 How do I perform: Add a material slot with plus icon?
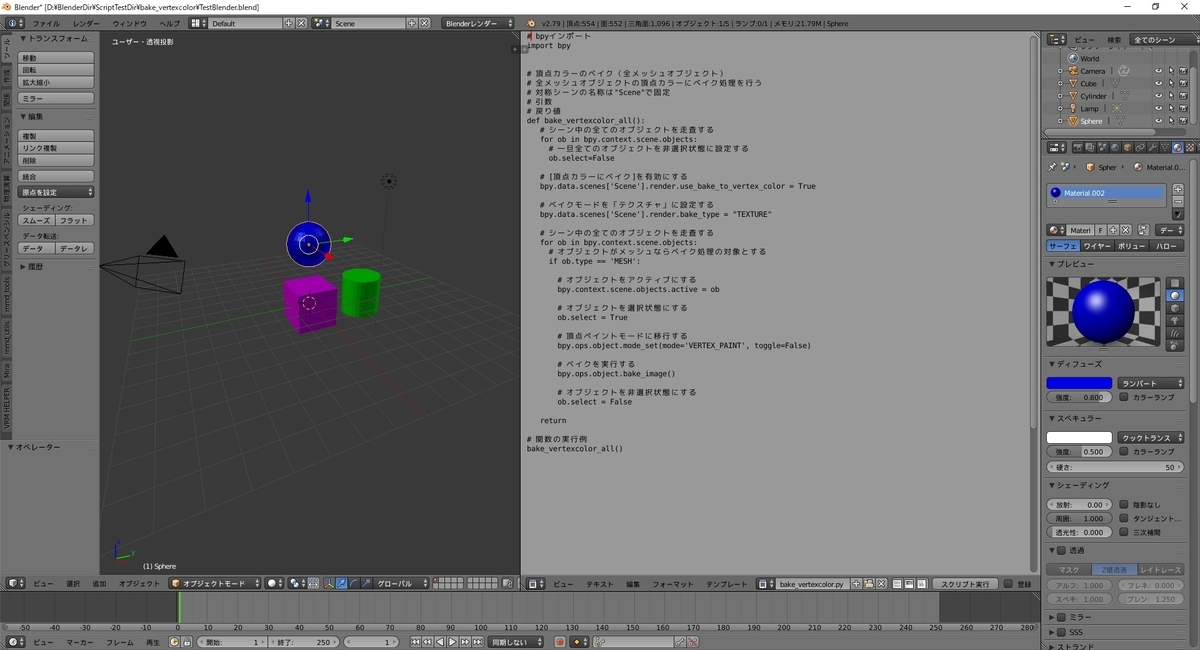1178,189
